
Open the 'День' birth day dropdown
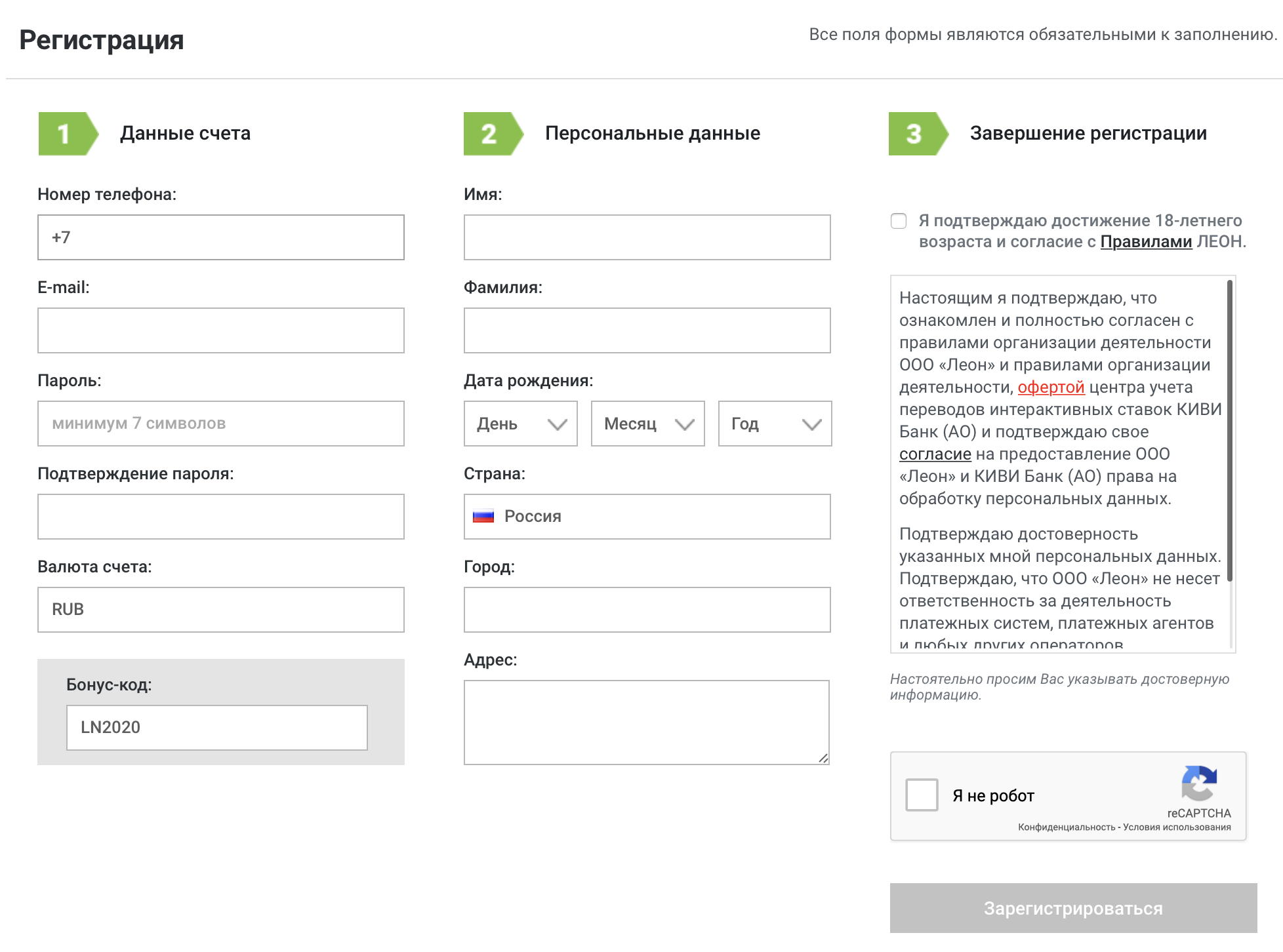pos(521,424)
